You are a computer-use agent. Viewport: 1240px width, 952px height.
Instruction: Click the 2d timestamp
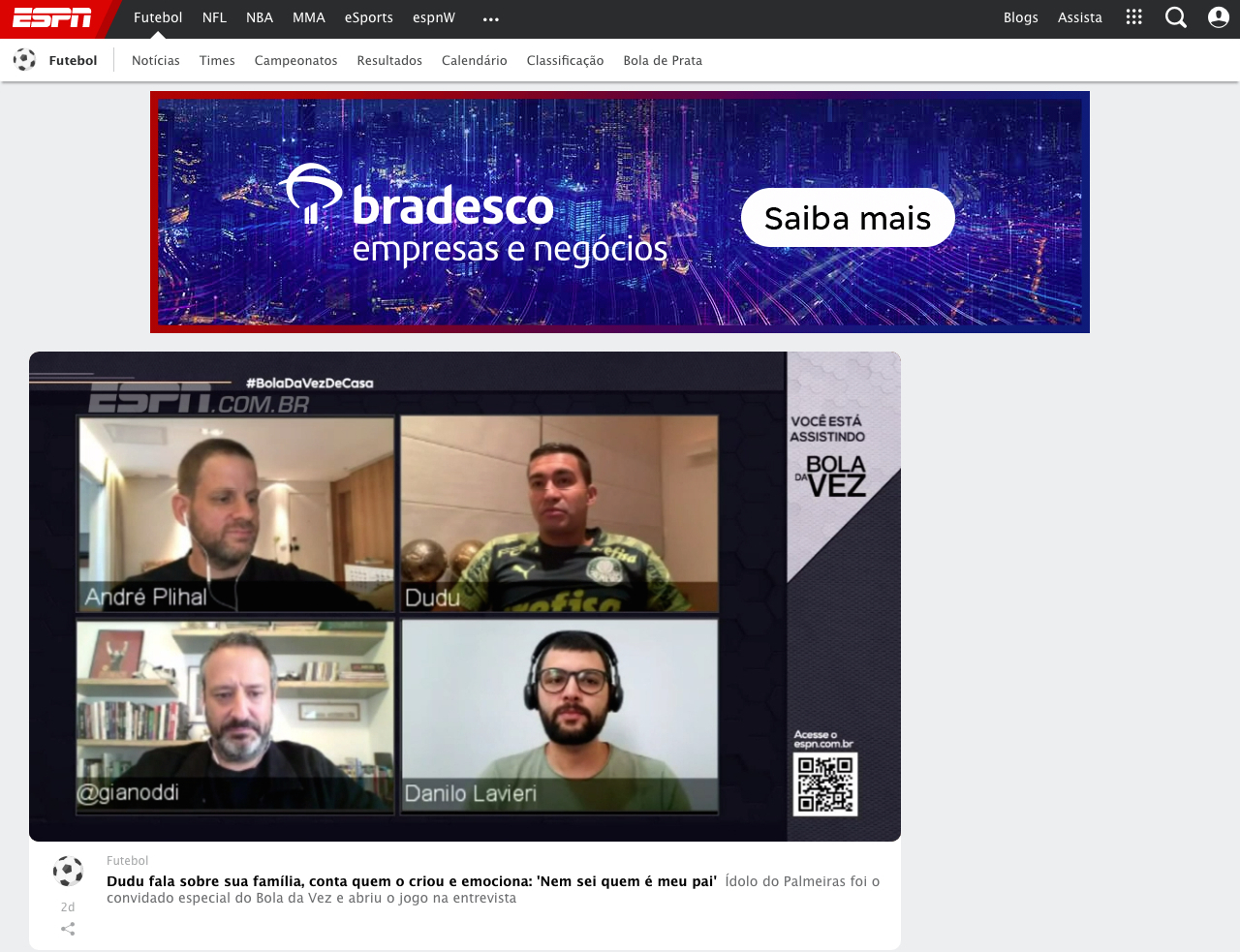(x=68, y=907)
